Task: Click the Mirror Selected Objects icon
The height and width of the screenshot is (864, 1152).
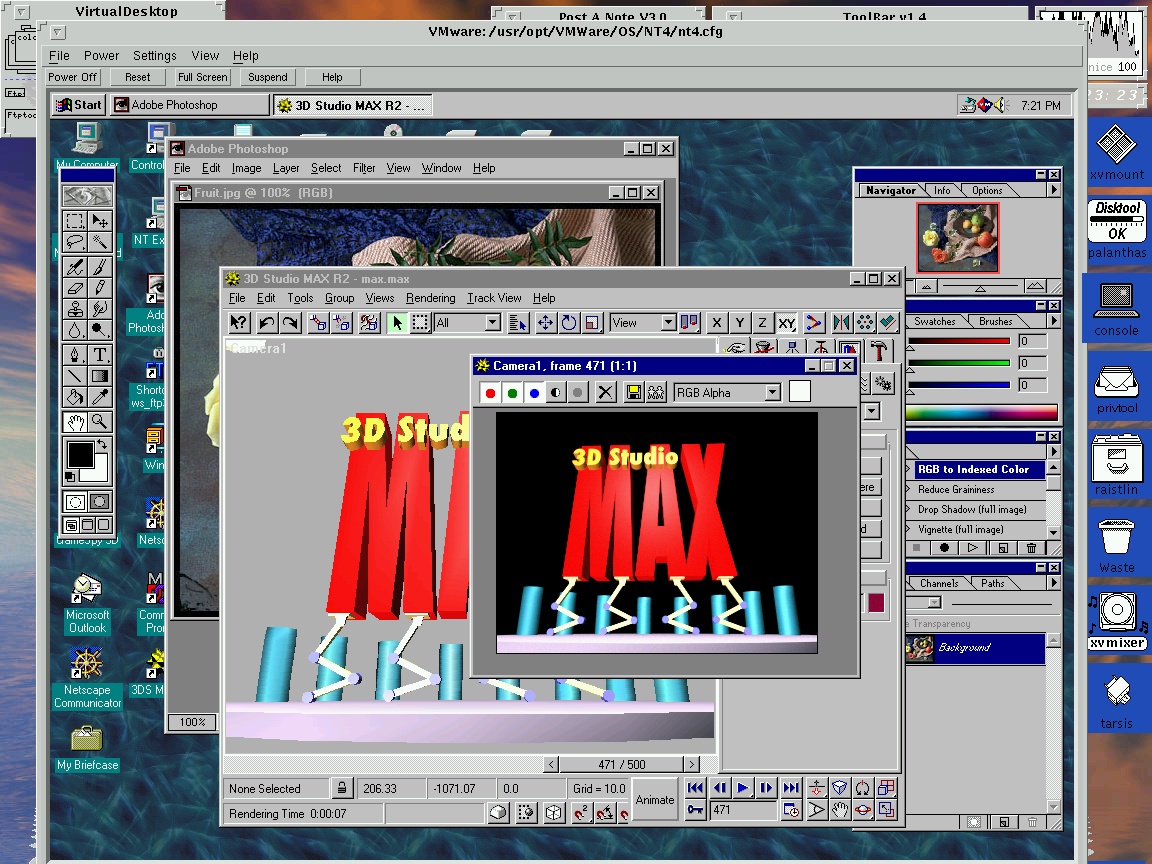Action: pos(841,322)
